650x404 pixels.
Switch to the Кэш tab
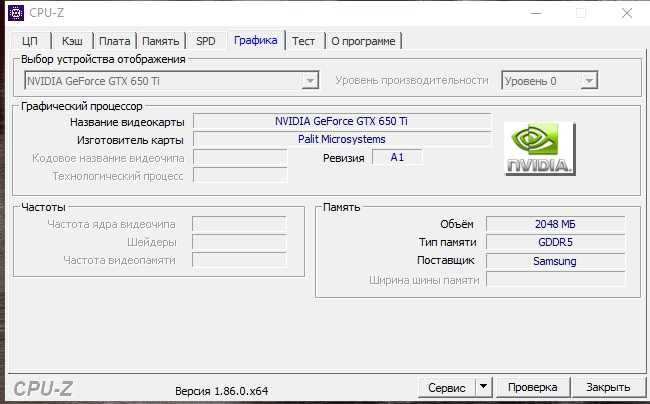[x=72, y=41]
